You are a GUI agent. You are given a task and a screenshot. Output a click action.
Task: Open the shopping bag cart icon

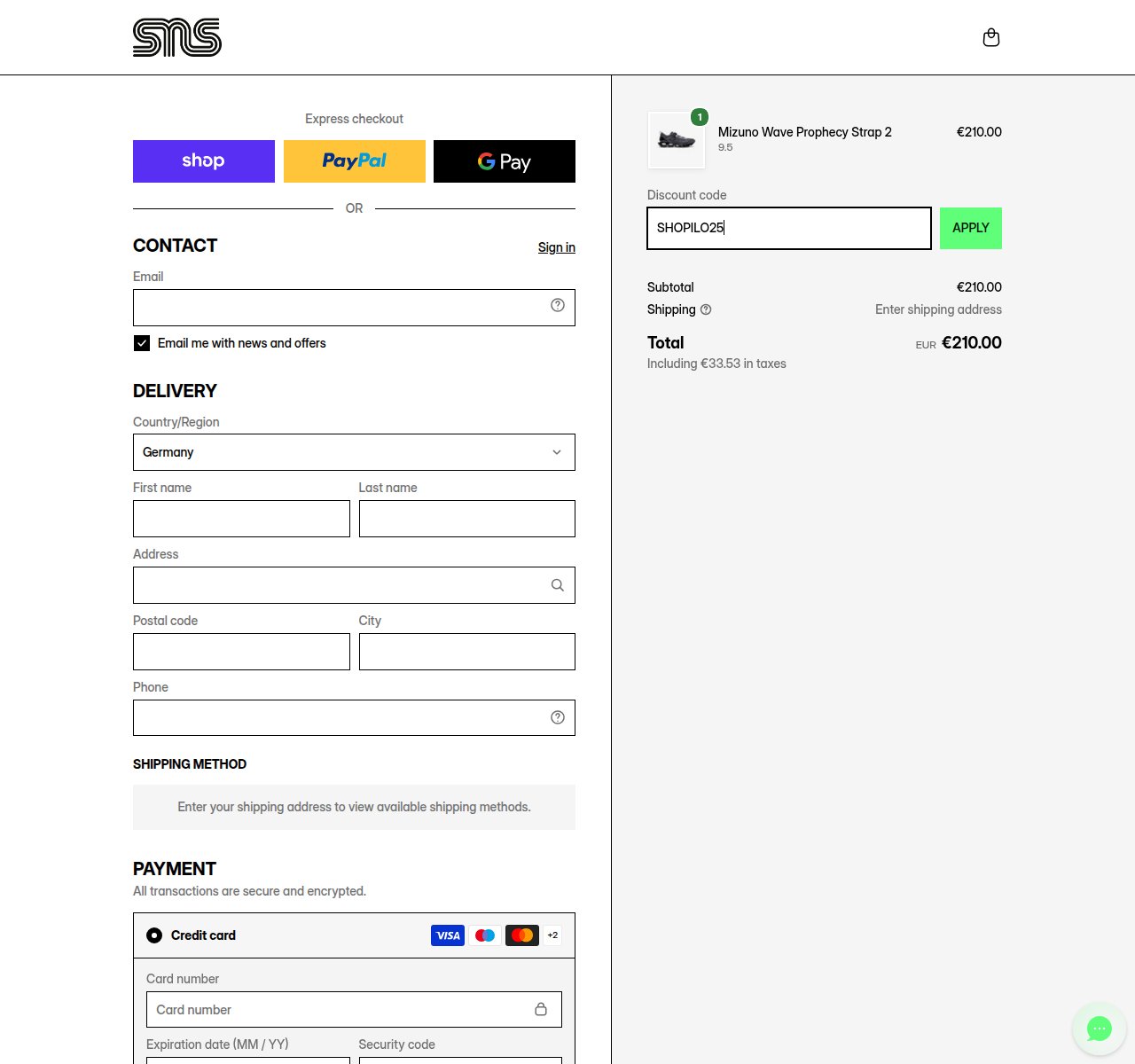(991, 37)
